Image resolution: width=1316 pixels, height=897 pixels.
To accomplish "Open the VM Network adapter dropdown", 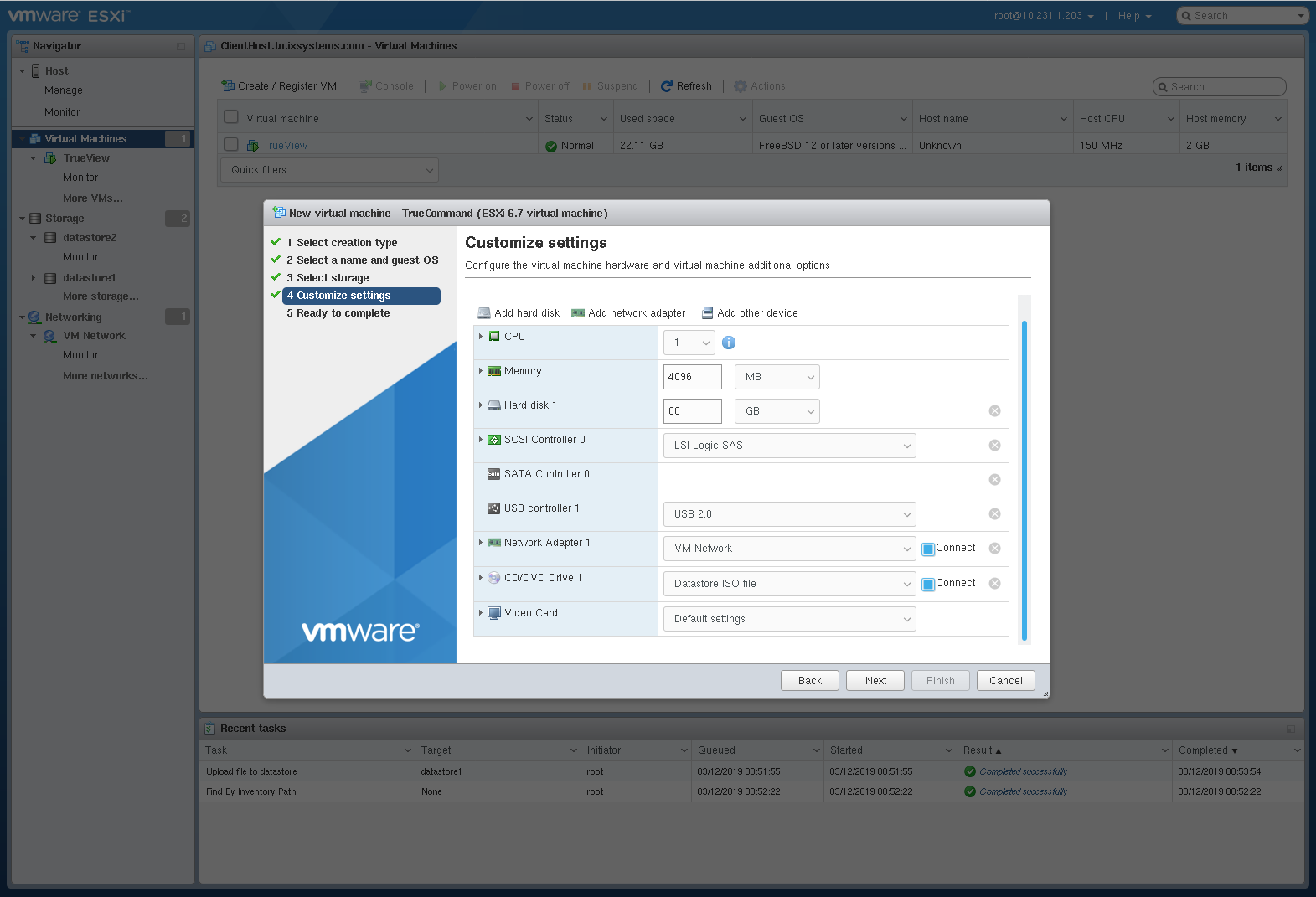I will 790,549.
